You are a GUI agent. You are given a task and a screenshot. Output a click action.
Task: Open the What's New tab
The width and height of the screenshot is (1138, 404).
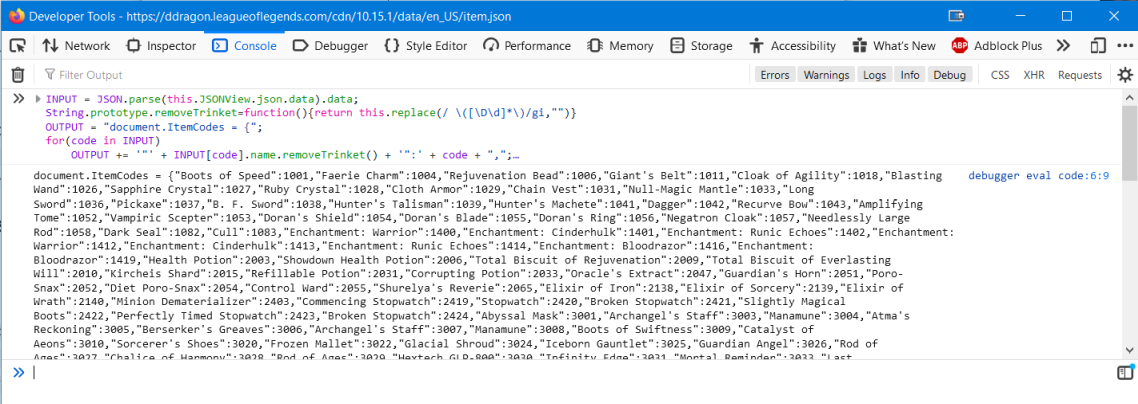click(x=894, y=46)
